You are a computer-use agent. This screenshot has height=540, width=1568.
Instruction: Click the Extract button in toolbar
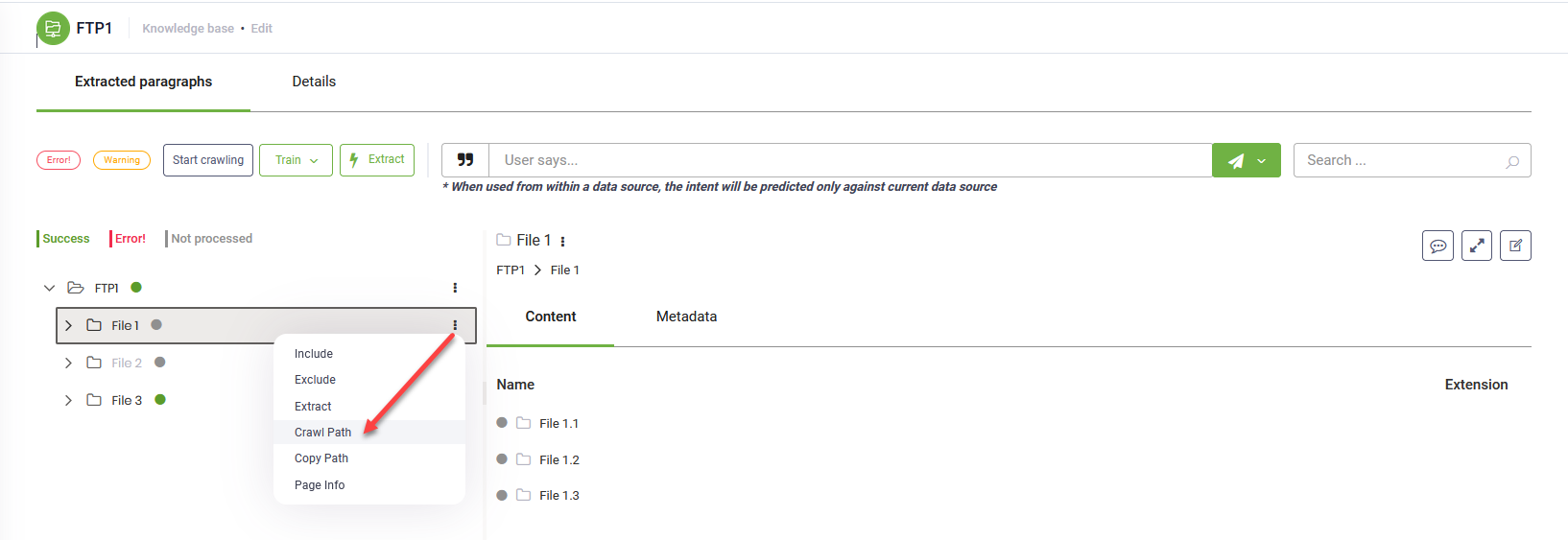(377, 160)
